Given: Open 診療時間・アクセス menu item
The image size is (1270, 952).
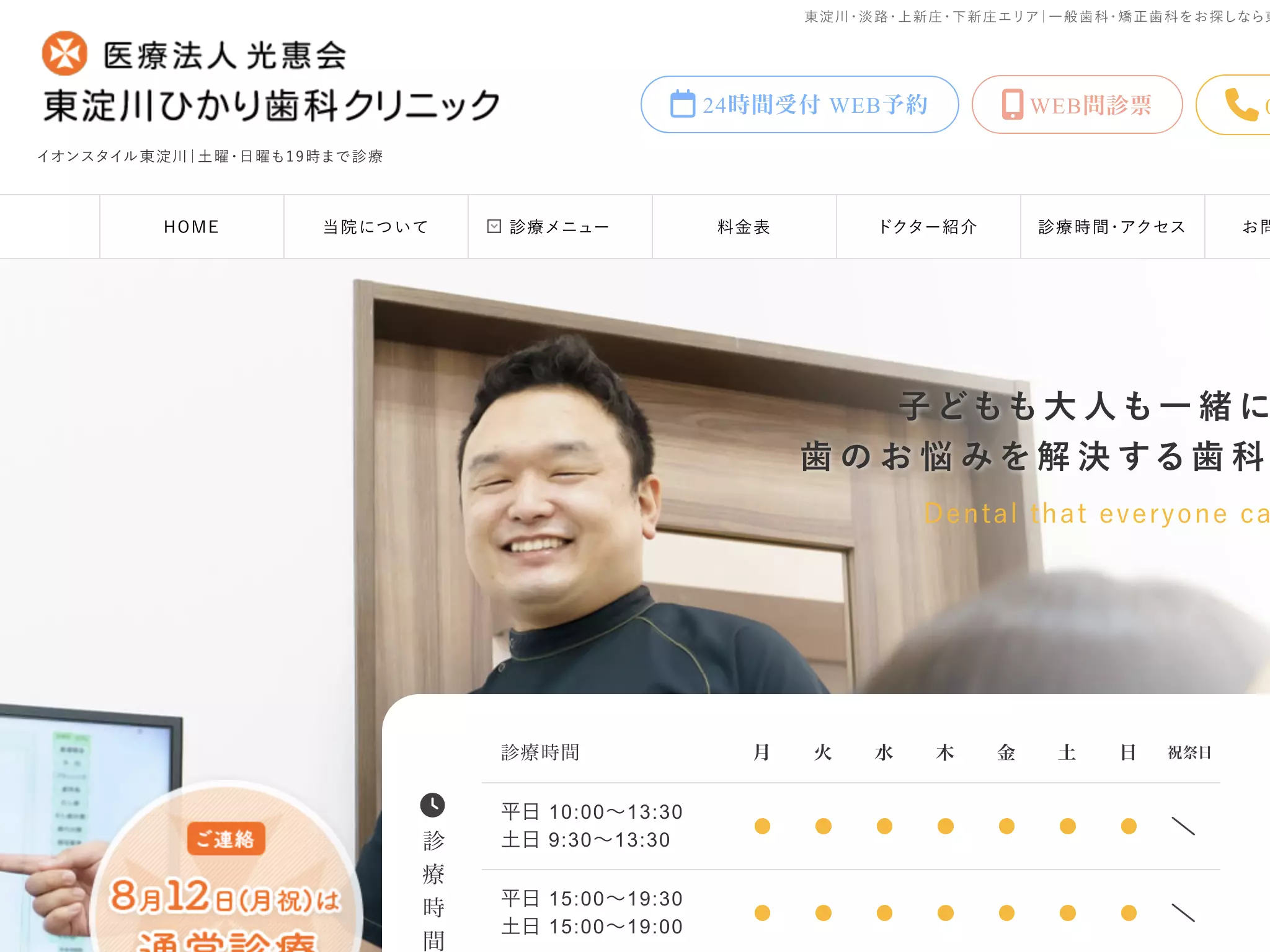Looking at the screenshot, I should [x=1112, y=227].
